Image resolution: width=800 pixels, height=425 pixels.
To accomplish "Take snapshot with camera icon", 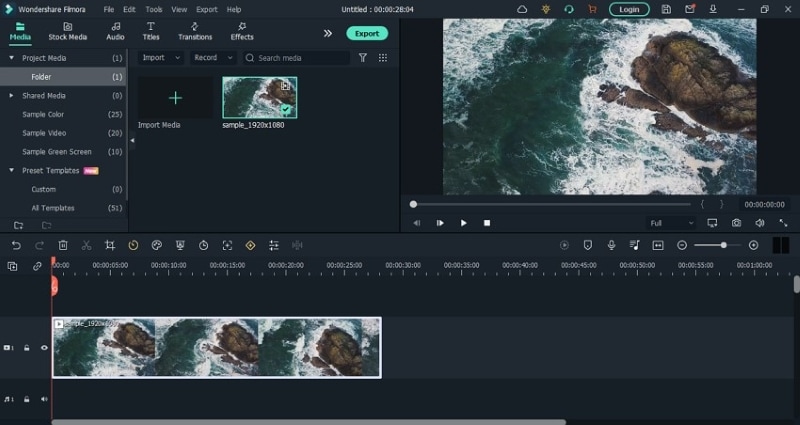I will point(736,223).
